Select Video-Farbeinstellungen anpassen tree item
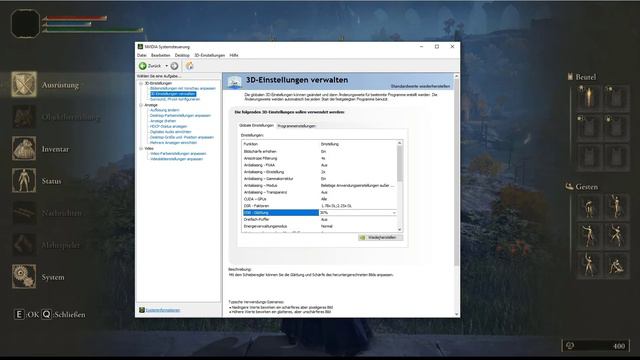This screenshot has width=640, height=360. point(178,153)
